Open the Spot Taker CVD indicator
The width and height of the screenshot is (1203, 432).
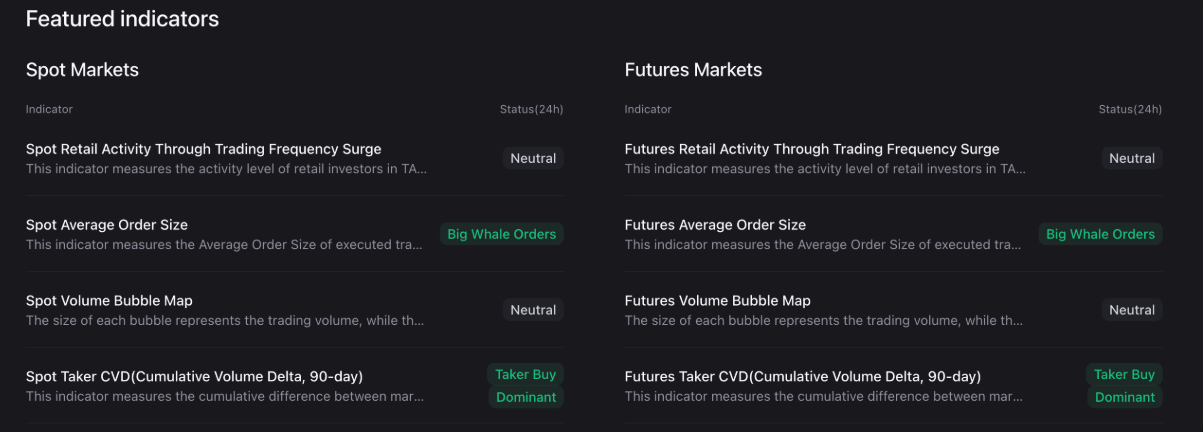(x=194, y=377)
